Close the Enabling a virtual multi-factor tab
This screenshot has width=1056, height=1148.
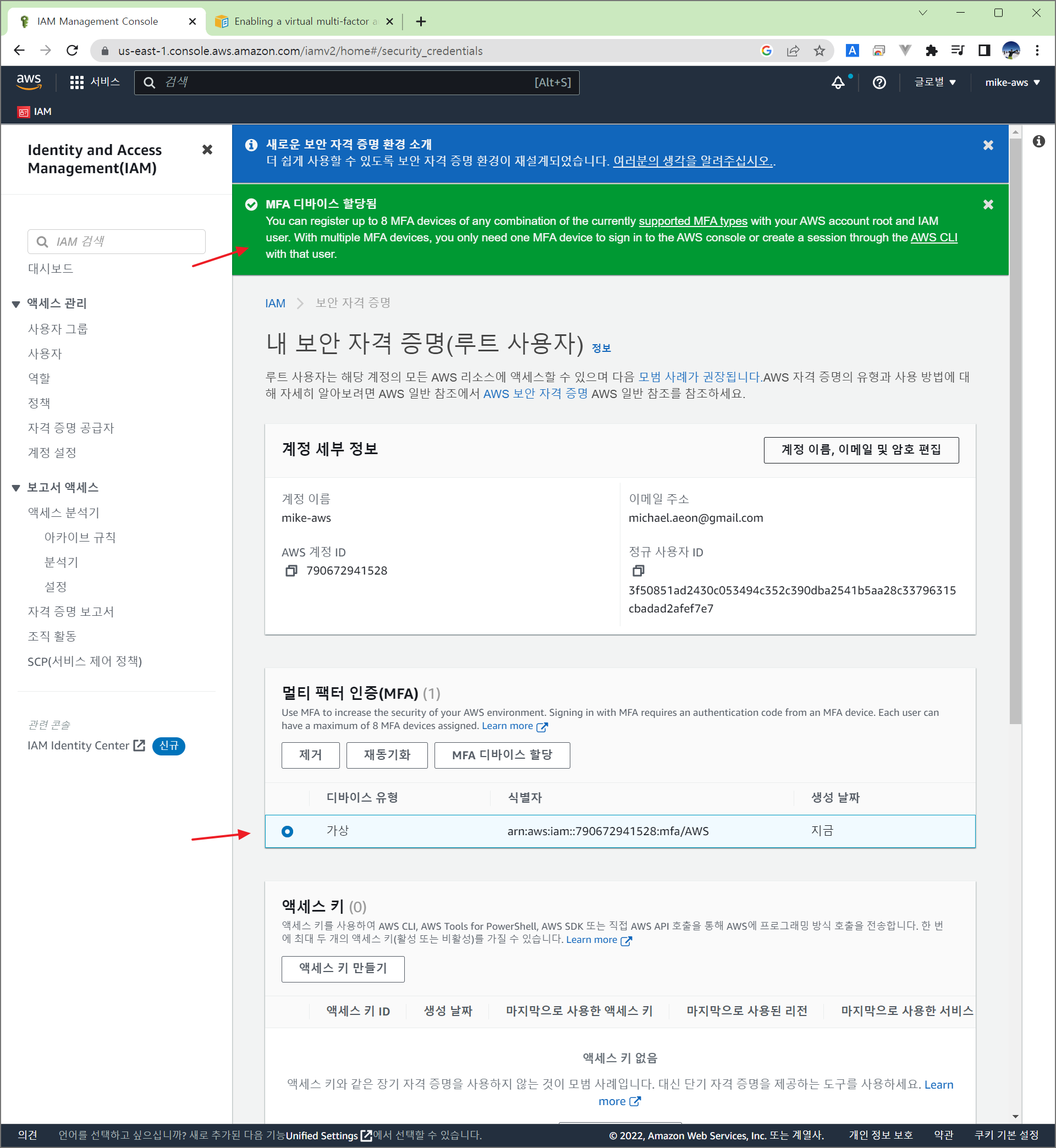pos(390,21)
